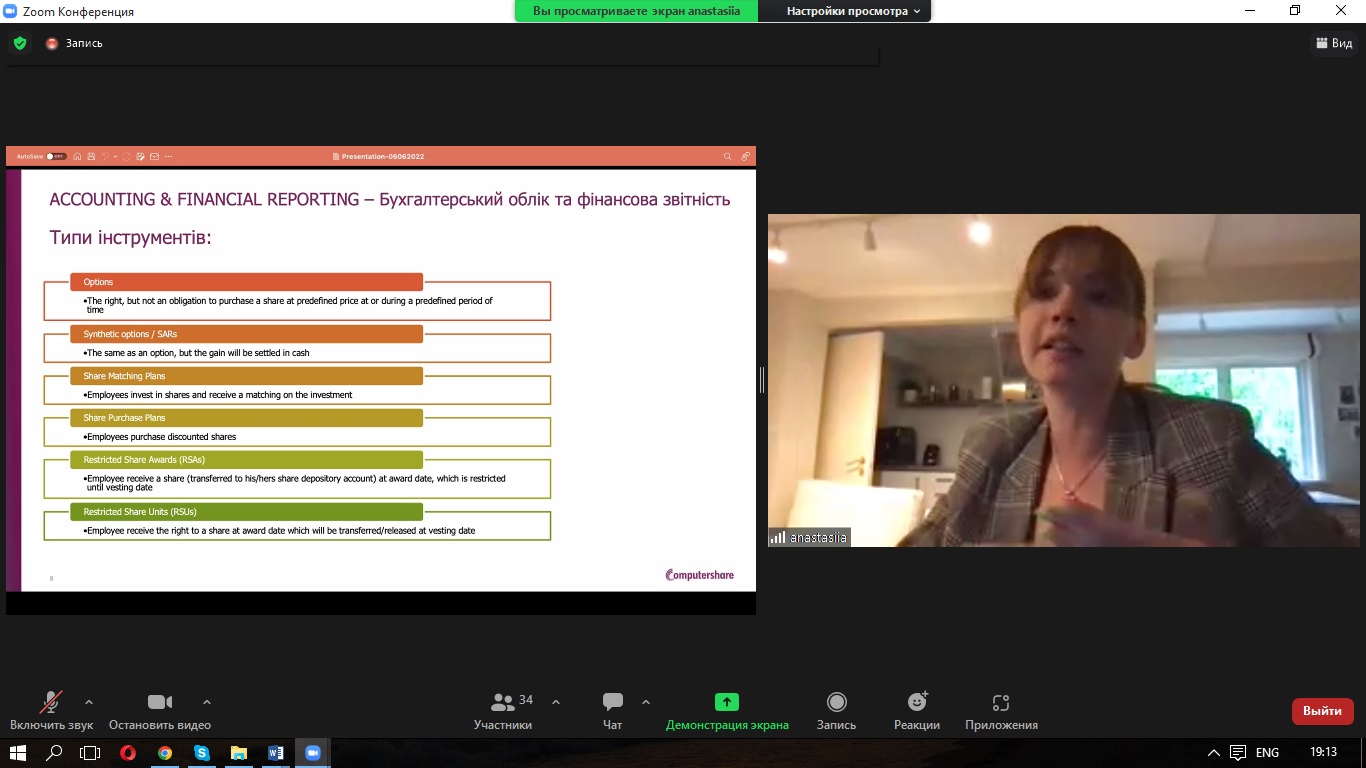Select anastasiia's video tile
The image size is (1366, 768).
coord(1064,380)
